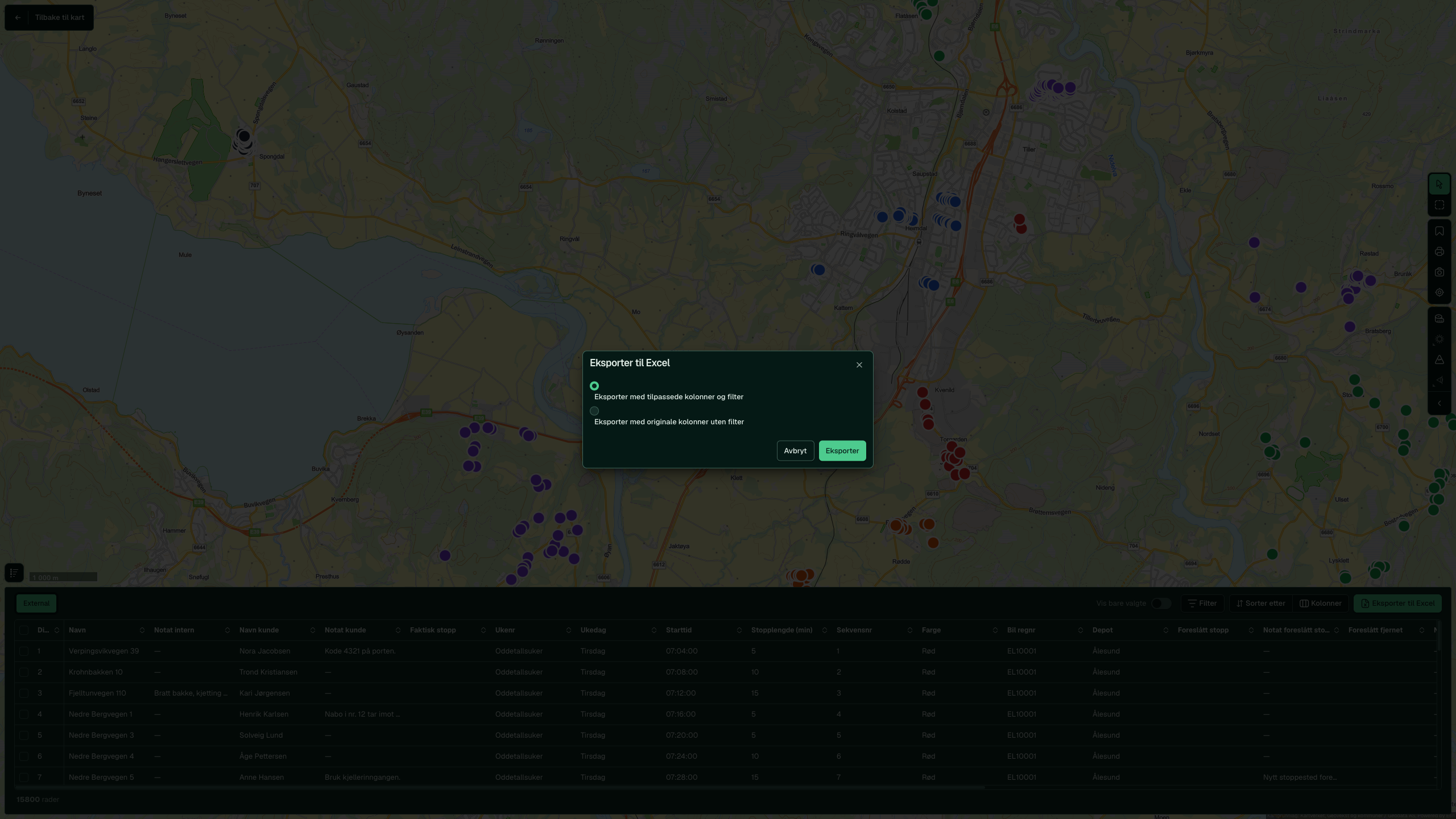Sort by the Starttid column arrows
This screenshot has height=819, width=1456.
pyautogui.click(x=739, y=630)
